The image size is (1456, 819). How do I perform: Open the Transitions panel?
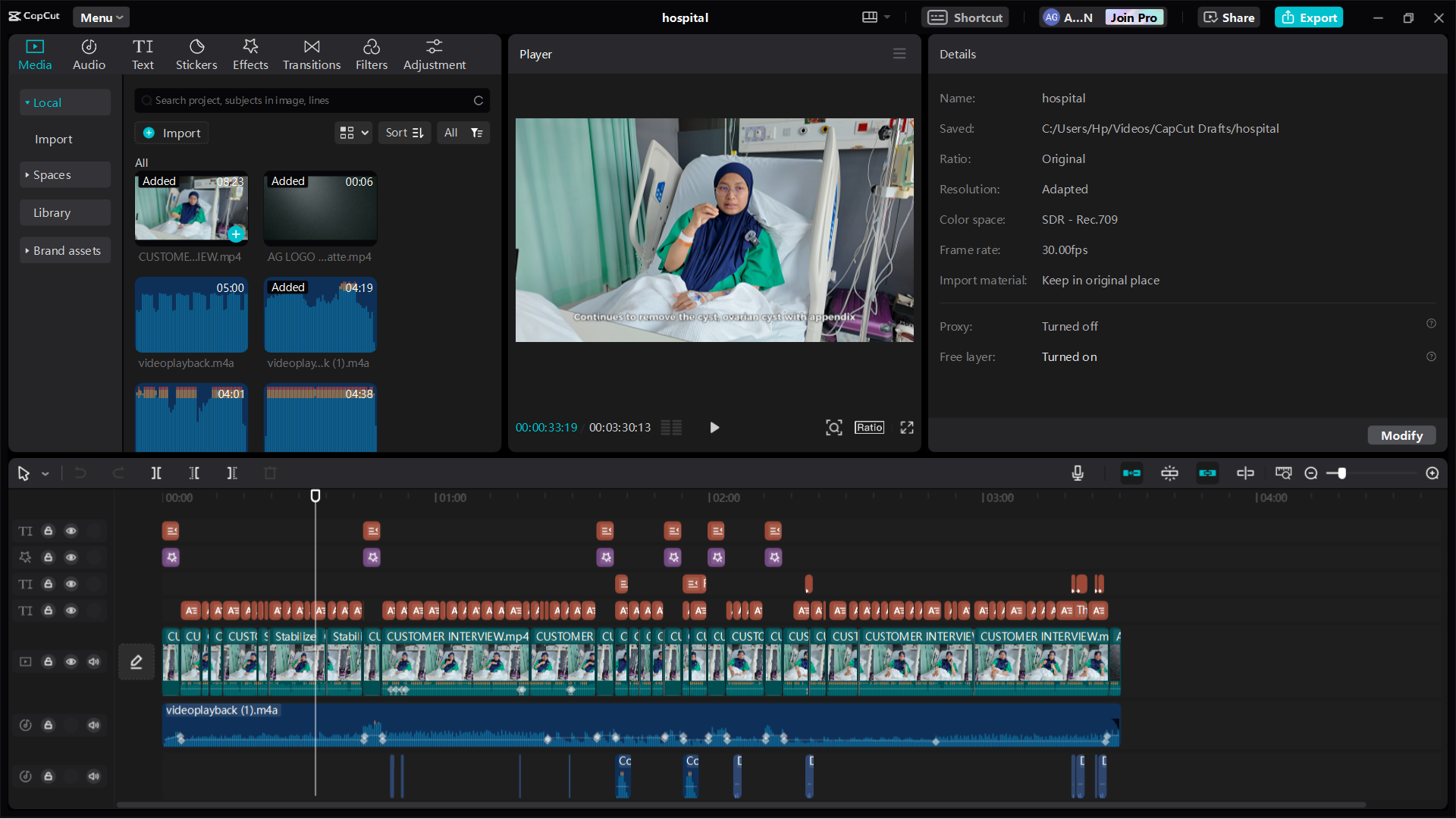click(312, 55)
